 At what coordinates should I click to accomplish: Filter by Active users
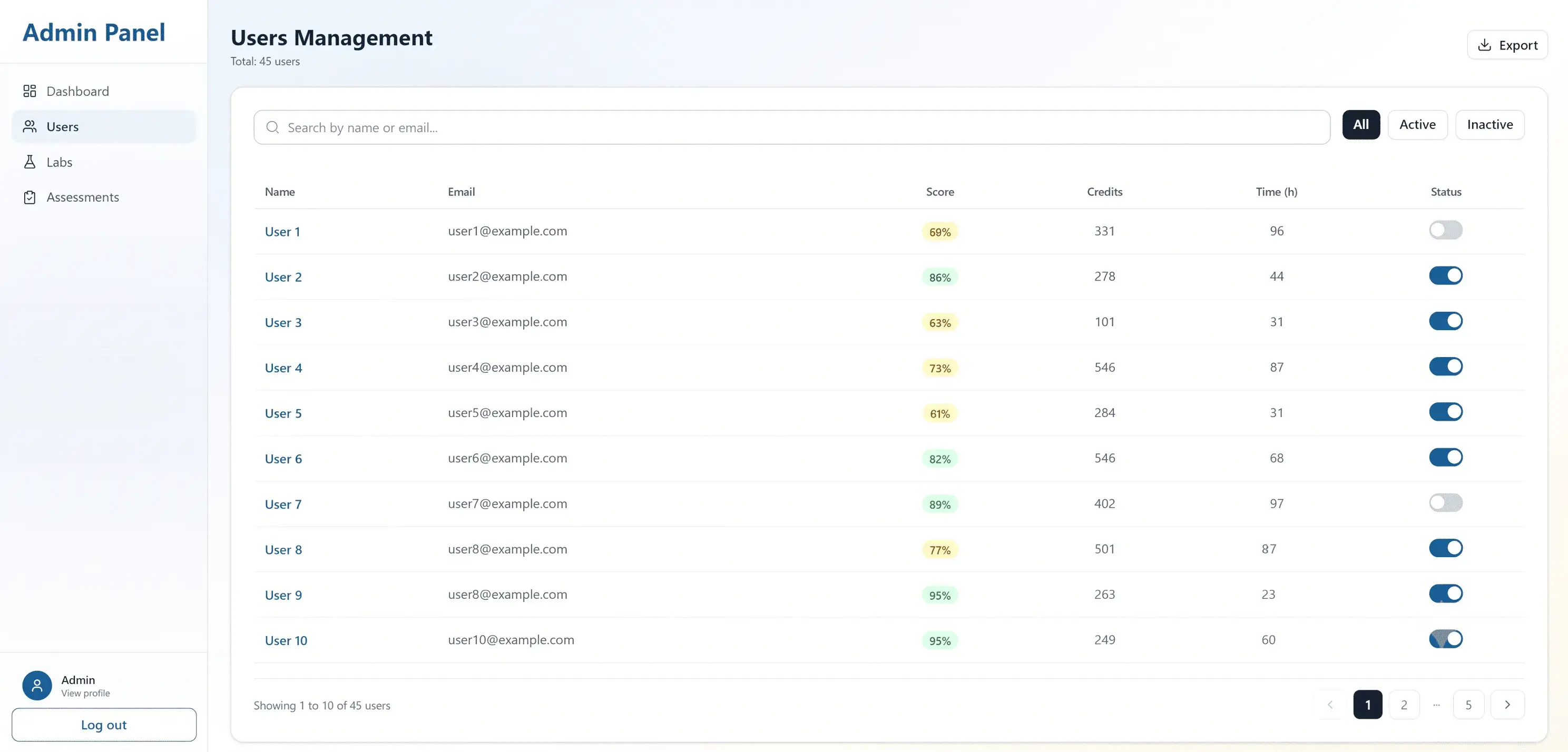pos(1417,125)
